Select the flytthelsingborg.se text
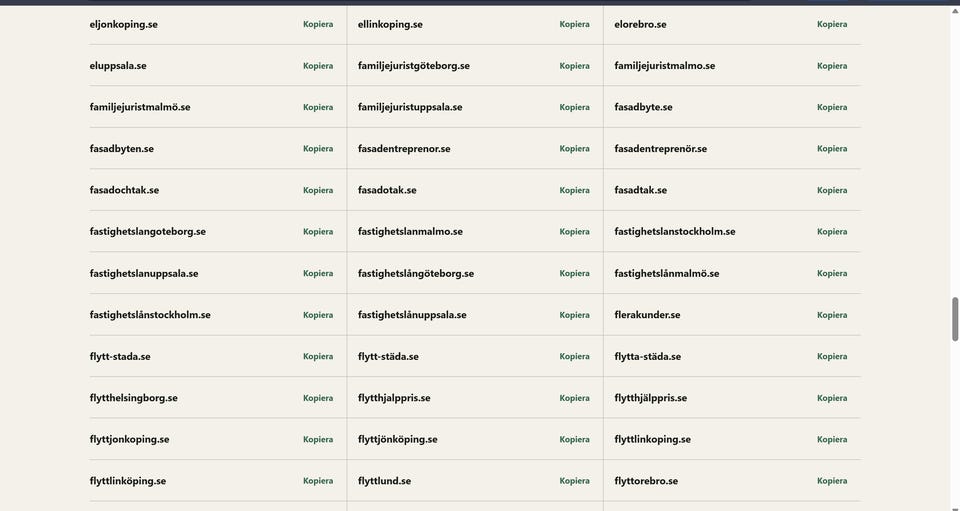 pos(133,398)
